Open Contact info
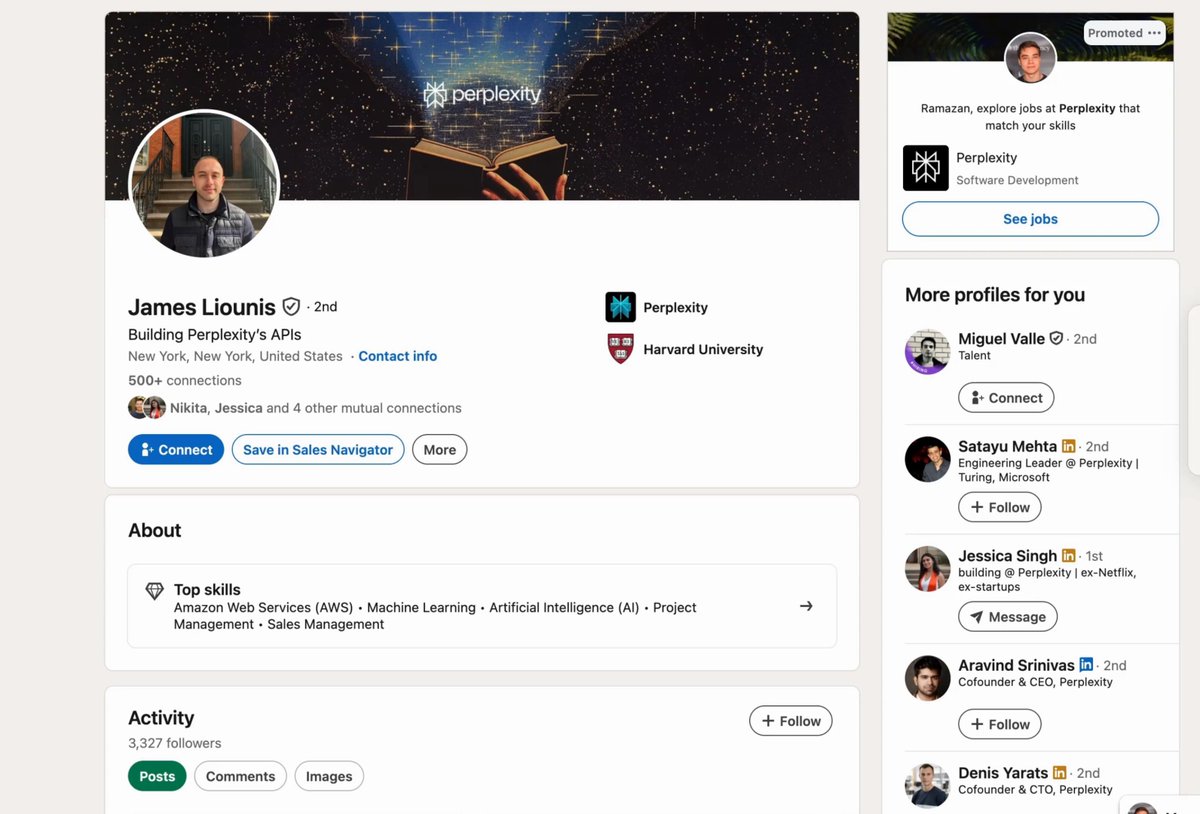1200x814 pixels. pos(397,356)
